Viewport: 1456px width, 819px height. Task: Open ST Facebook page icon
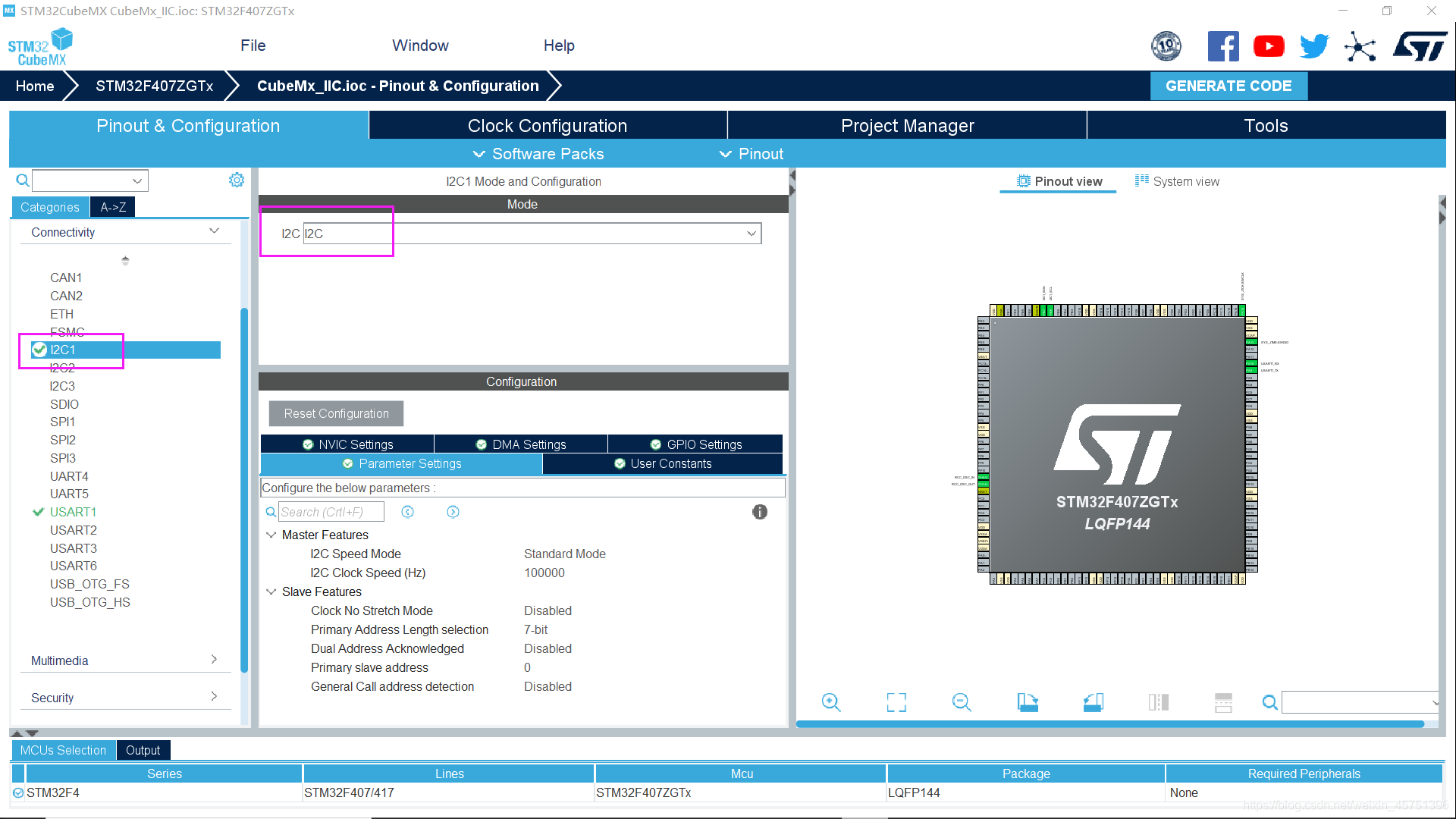coord(1223,46)
